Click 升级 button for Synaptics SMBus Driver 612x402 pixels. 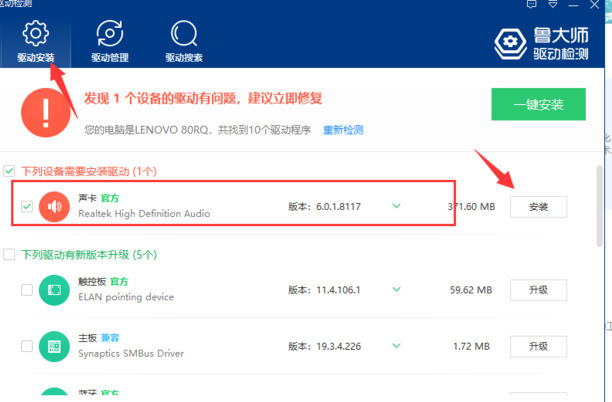[538, 346]
